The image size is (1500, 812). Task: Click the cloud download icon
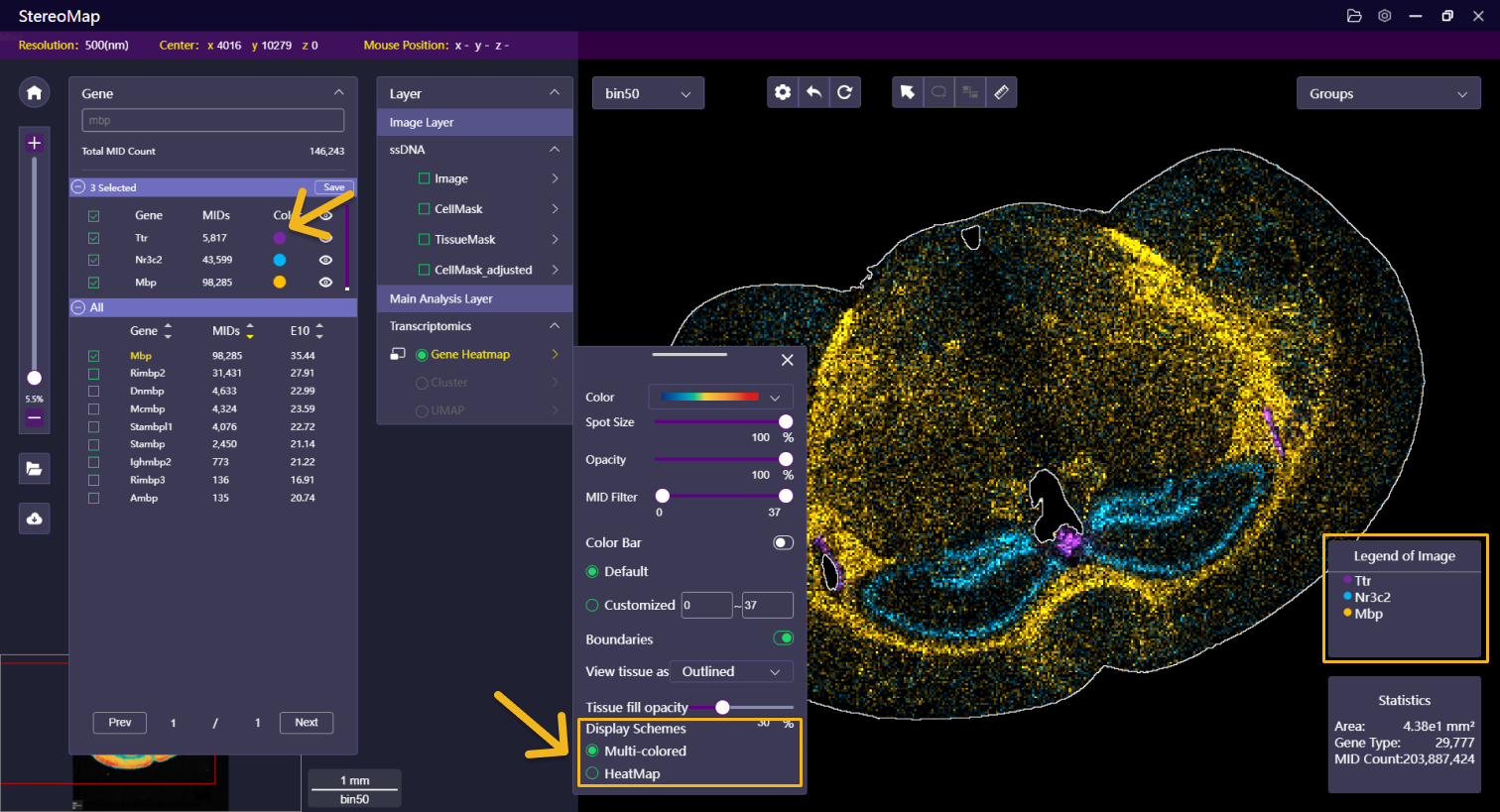[34, 519]
